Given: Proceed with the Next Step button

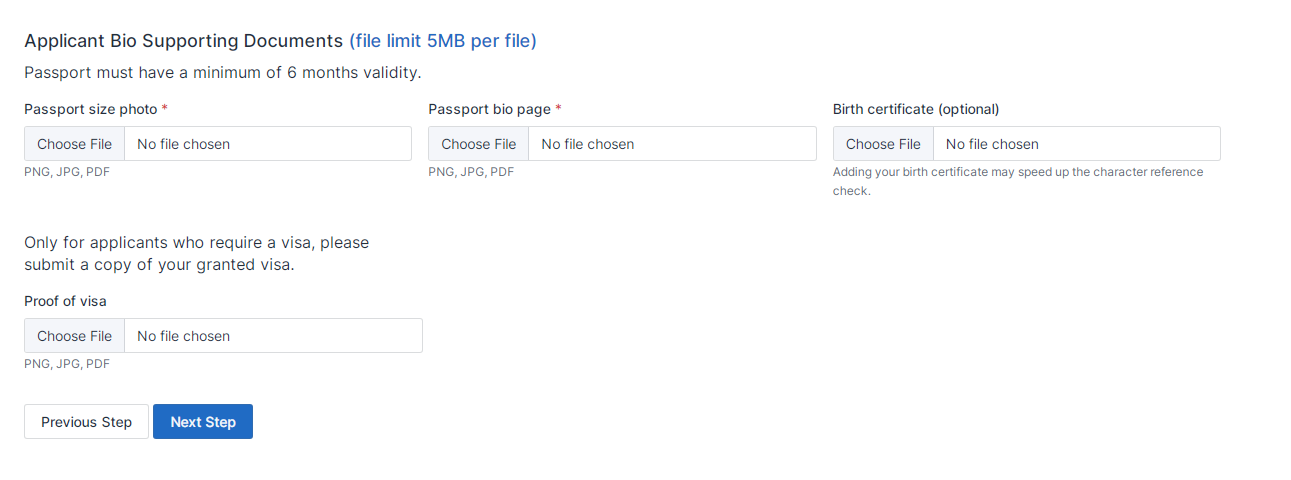Looking at the screenshot, I should (203, 422).
